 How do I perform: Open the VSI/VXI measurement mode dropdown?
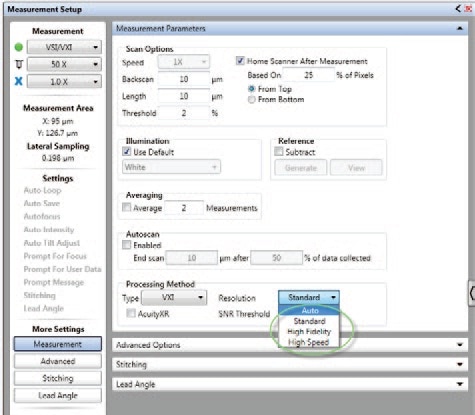coord(64,47)
